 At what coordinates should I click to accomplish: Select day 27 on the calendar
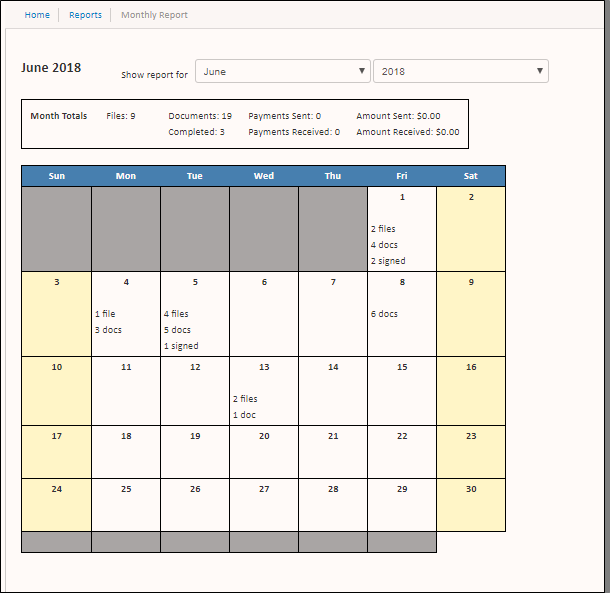pos(264,505)
